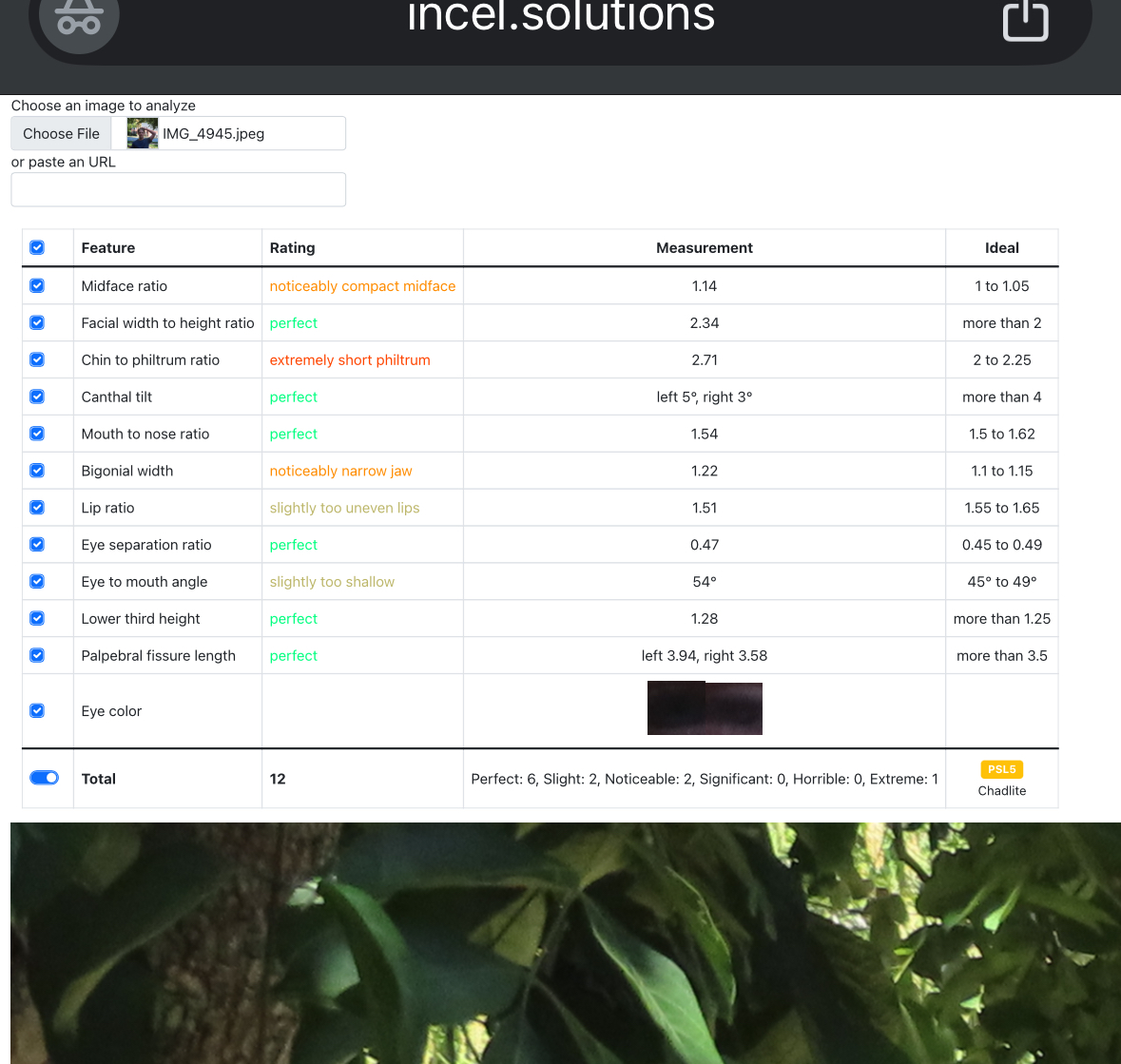Uncheck the Midface ratio checkbox
This screenshot has height=1064, width=1121.
[x=37, y=286]
